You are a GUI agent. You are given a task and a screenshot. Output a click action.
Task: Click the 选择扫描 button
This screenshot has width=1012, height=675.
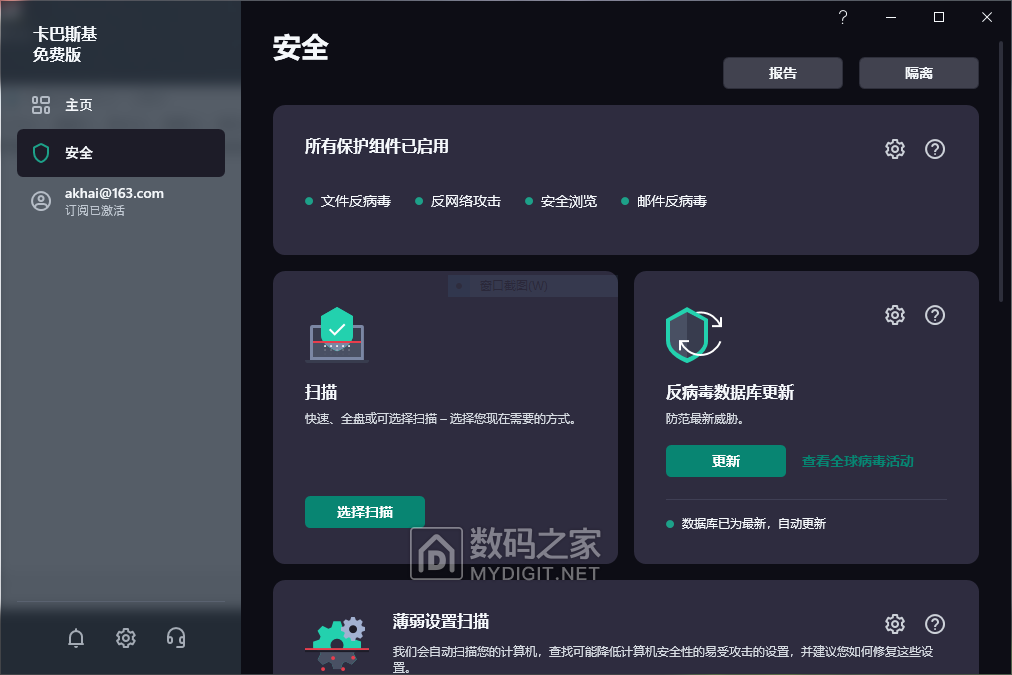pyautogui.click(x=365, y=512)
